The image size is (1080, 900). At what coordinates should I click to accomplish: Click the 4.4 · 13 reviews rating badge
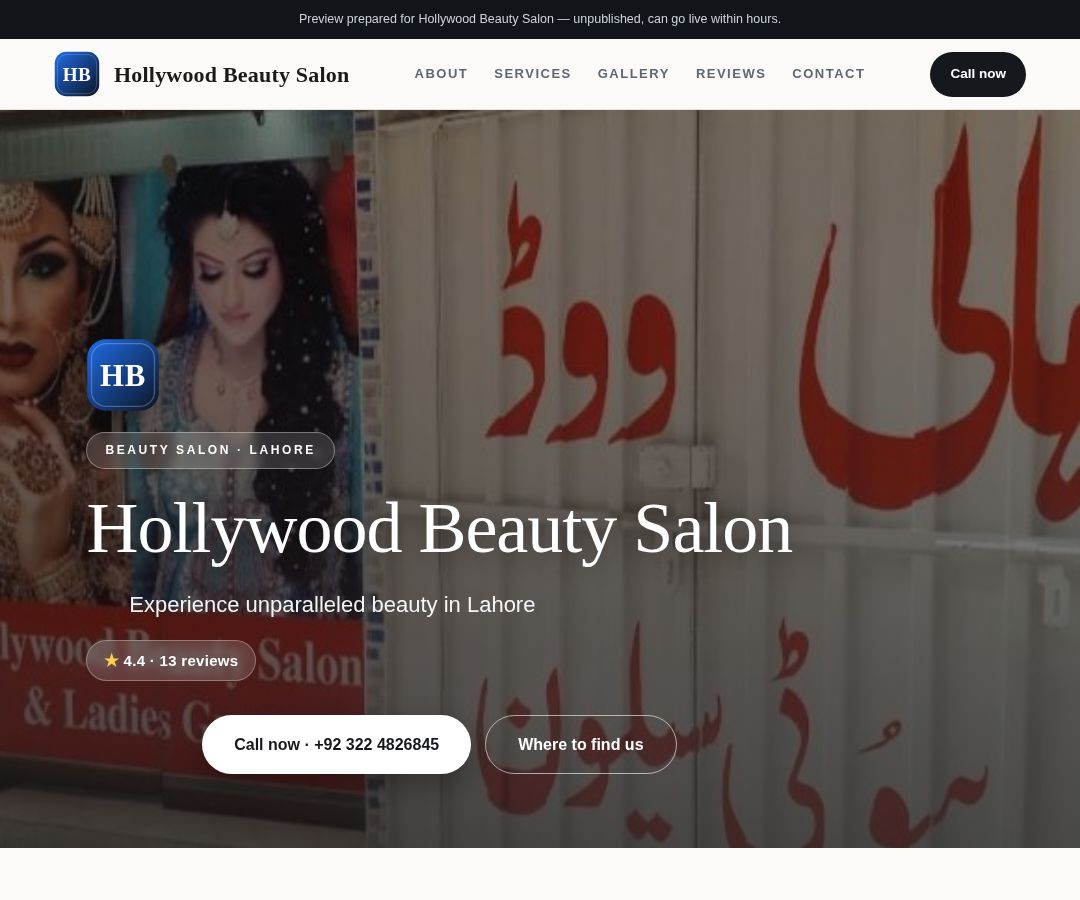171,660
